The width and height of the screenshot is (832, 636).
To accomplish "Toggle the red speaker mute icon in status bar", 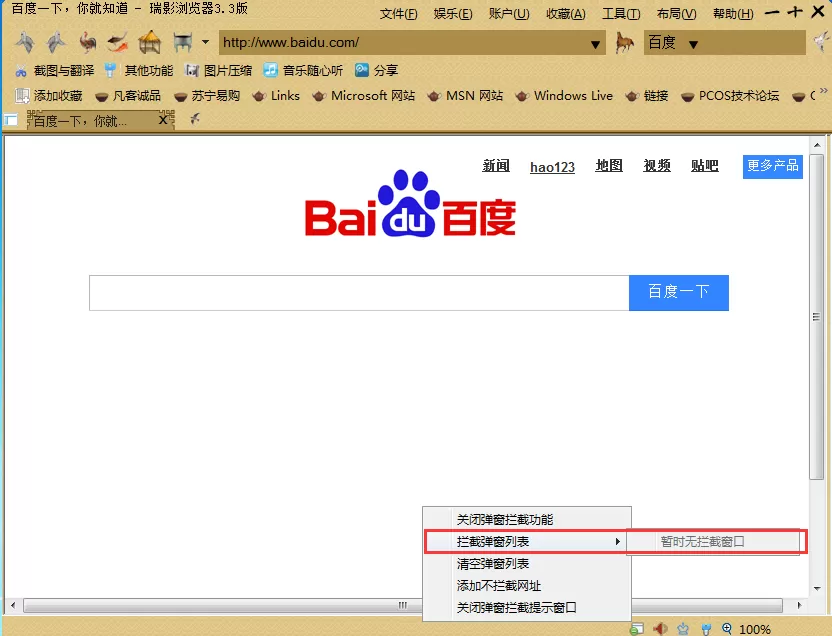I will [x=661, y=629].
